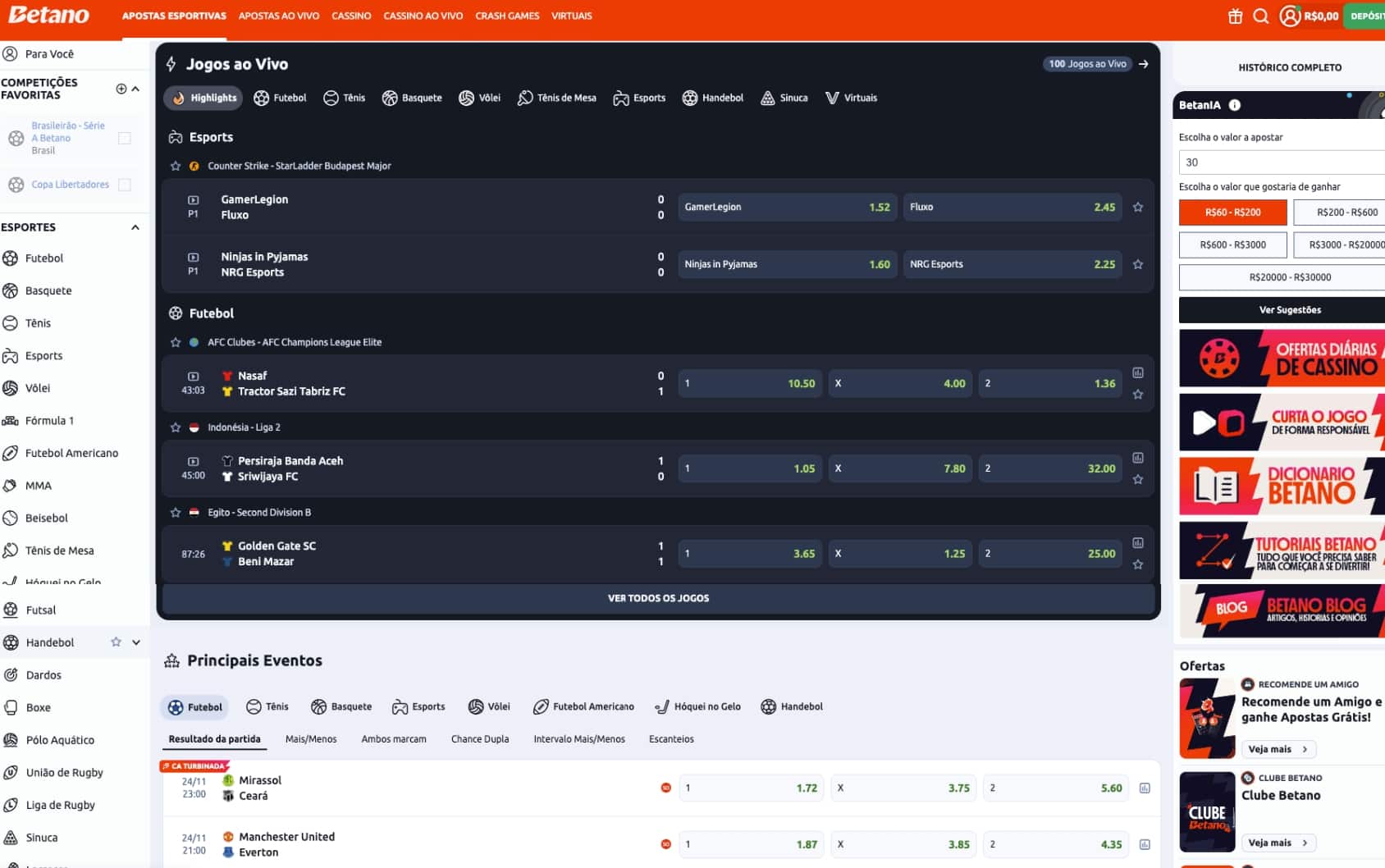Screen dimensions: 1385x868
Task: Check the Brasileirão Série A Betano checkbox
Action: pyautogui.click(x=125, y=138)
